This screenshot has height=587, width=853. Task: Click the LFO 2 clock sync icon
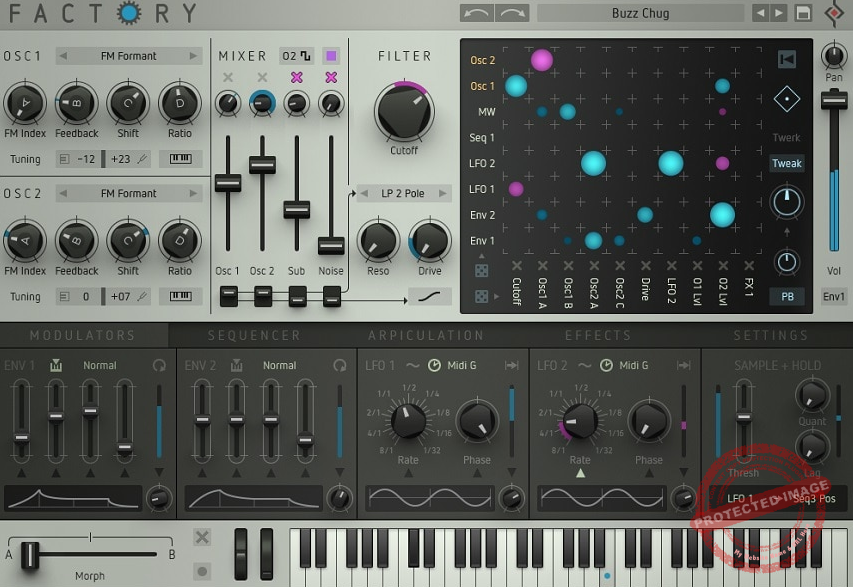606,366
